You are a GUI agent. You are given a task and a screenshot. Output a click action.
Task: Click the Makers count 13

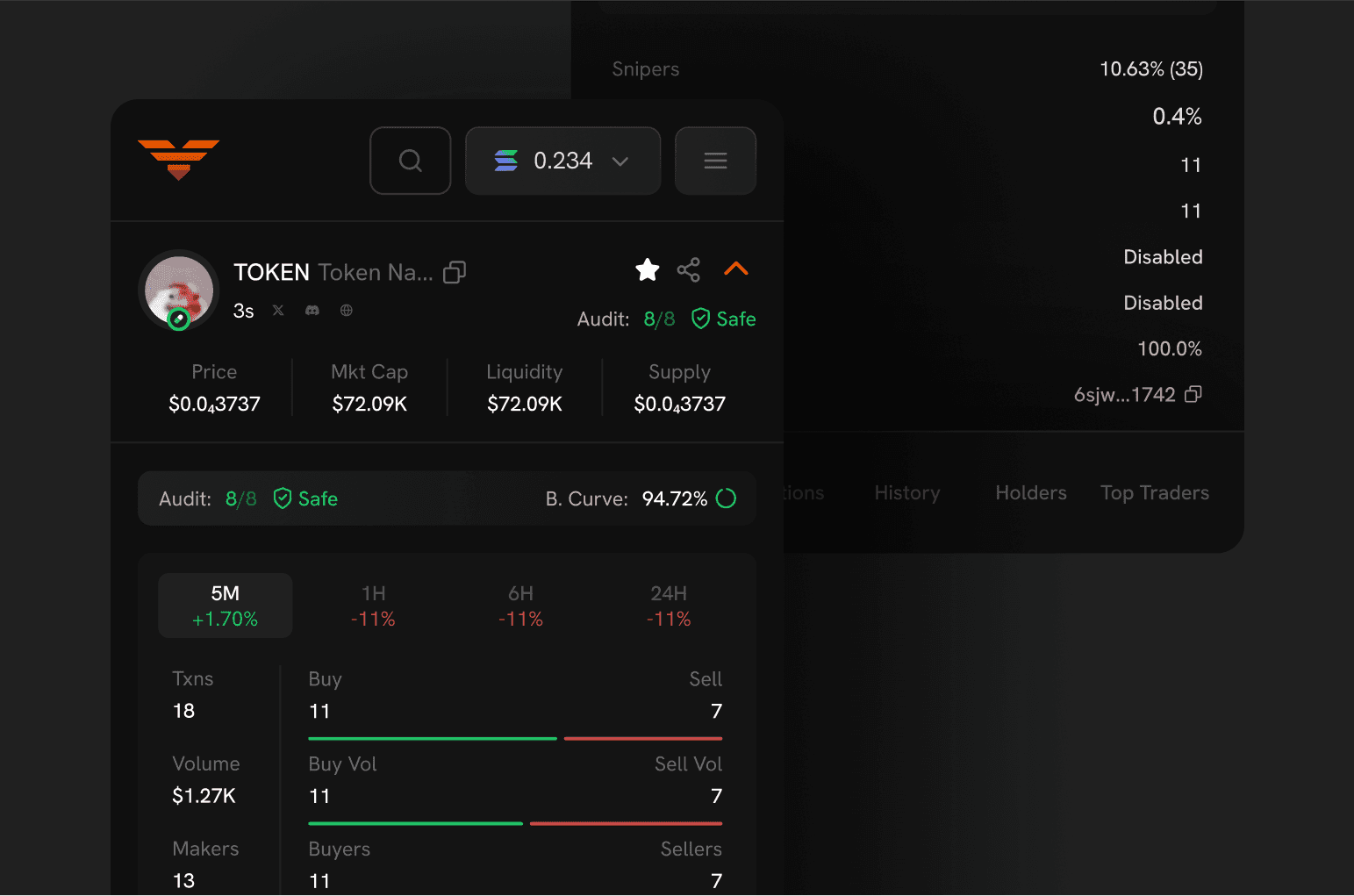point(183,881)
